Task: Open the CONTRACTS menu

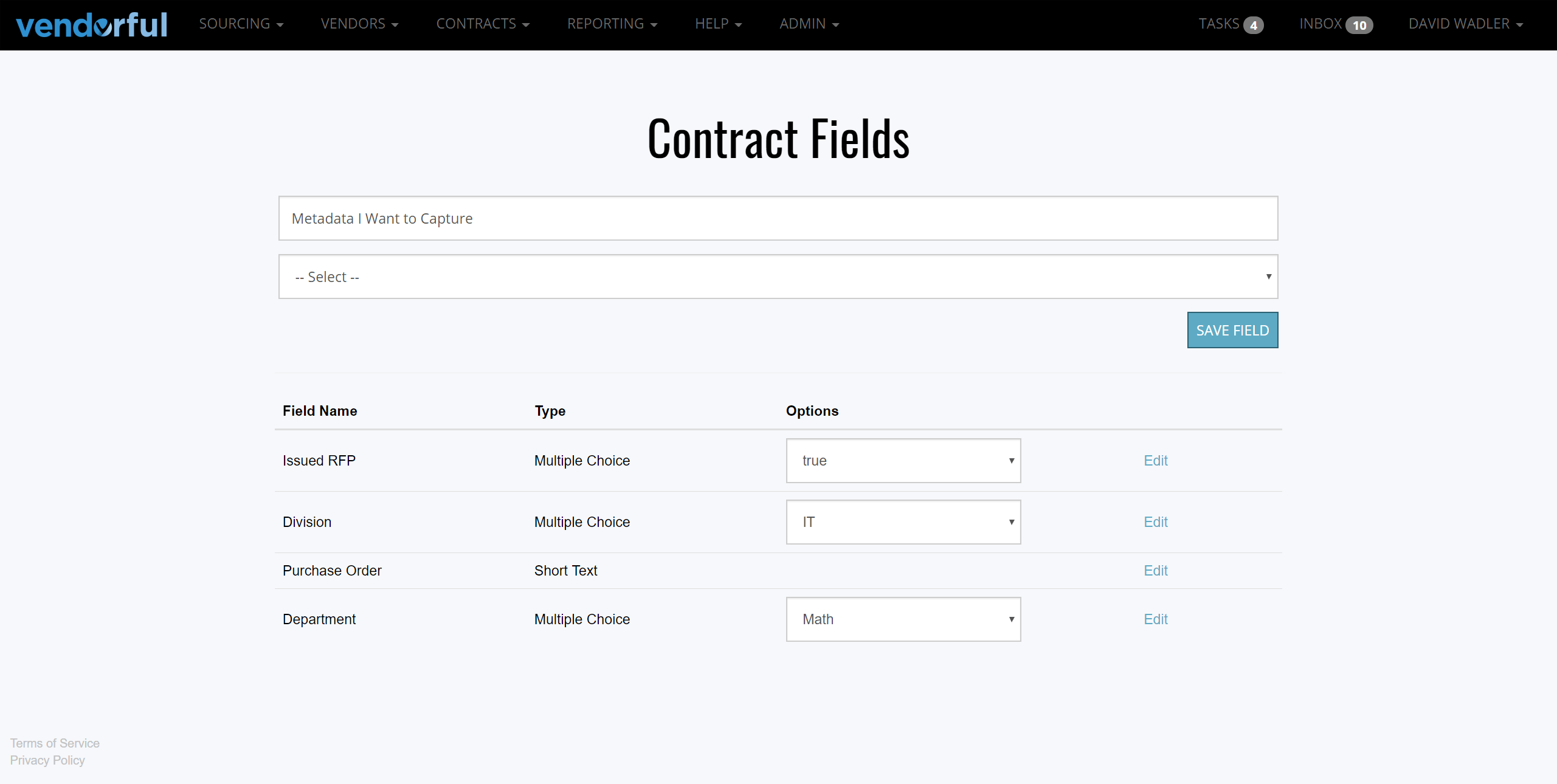Action: (x=483, y=24)
